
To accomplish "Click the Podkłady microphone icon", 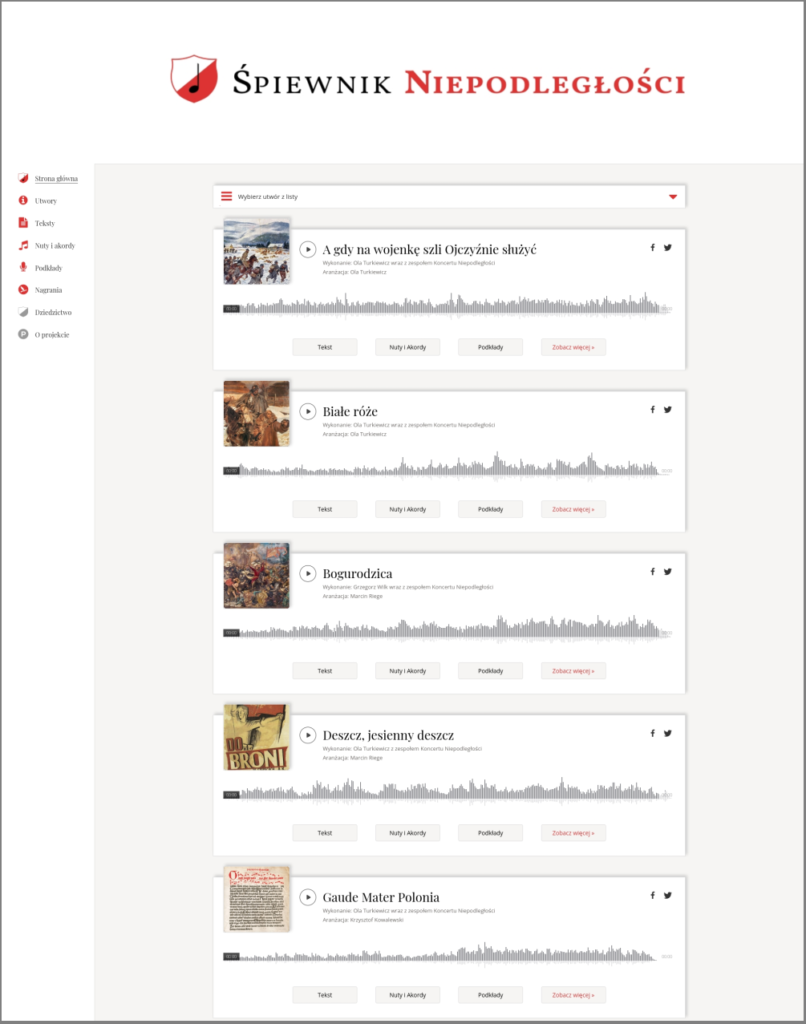I will pyautogui.click(x=23, y=268).
